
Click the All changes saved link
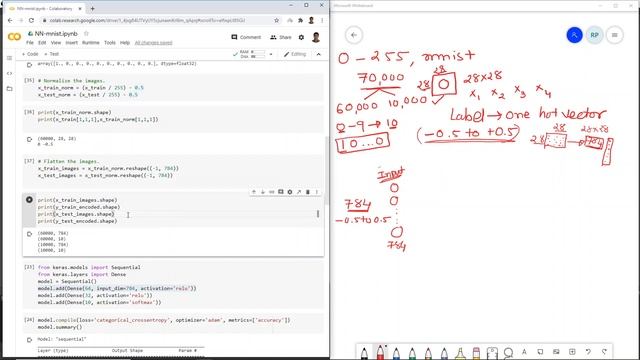coord(153,42)
